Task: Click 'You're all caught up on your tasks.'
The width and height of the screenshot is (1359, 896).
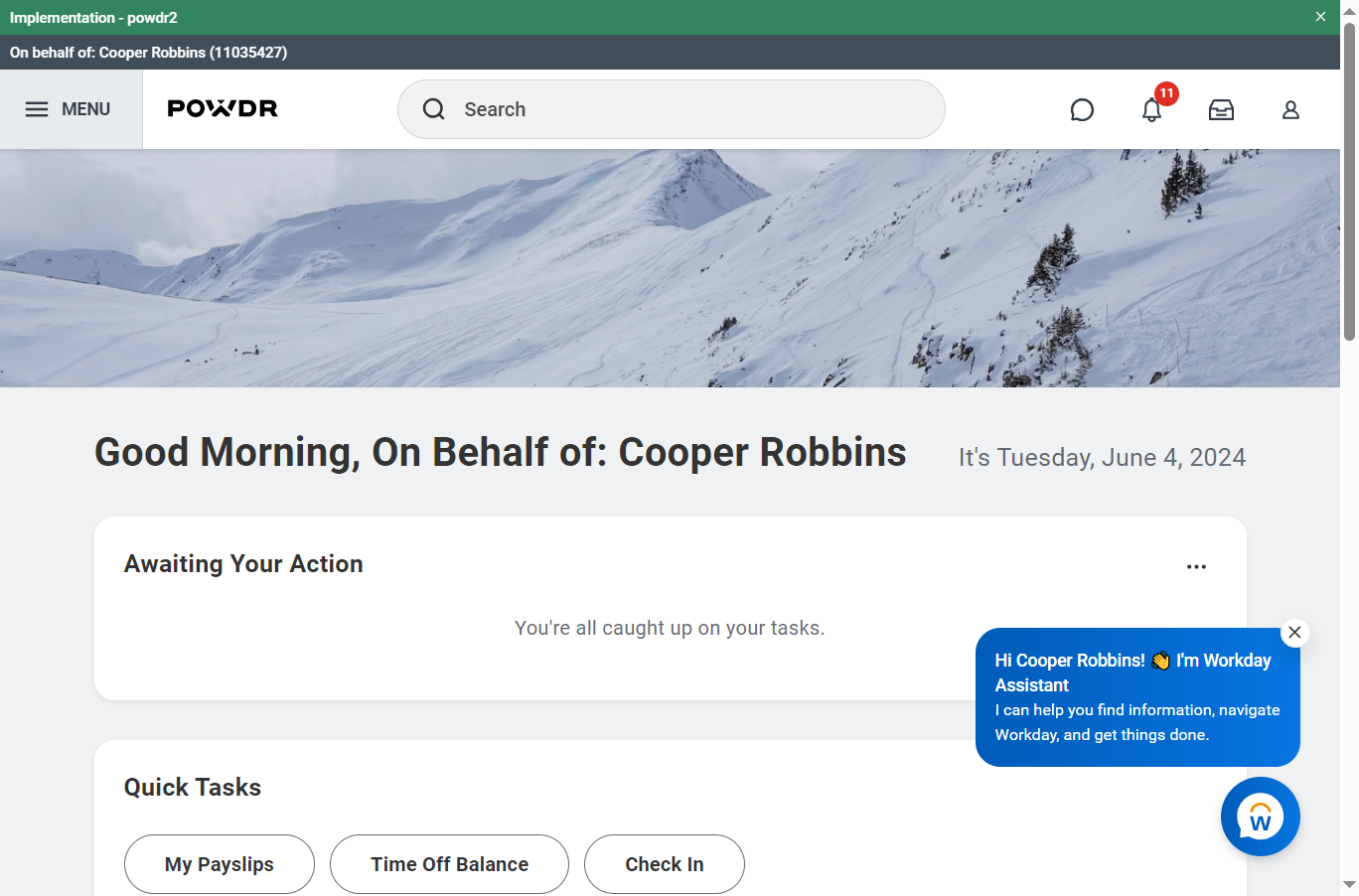Action: [670, 628]
